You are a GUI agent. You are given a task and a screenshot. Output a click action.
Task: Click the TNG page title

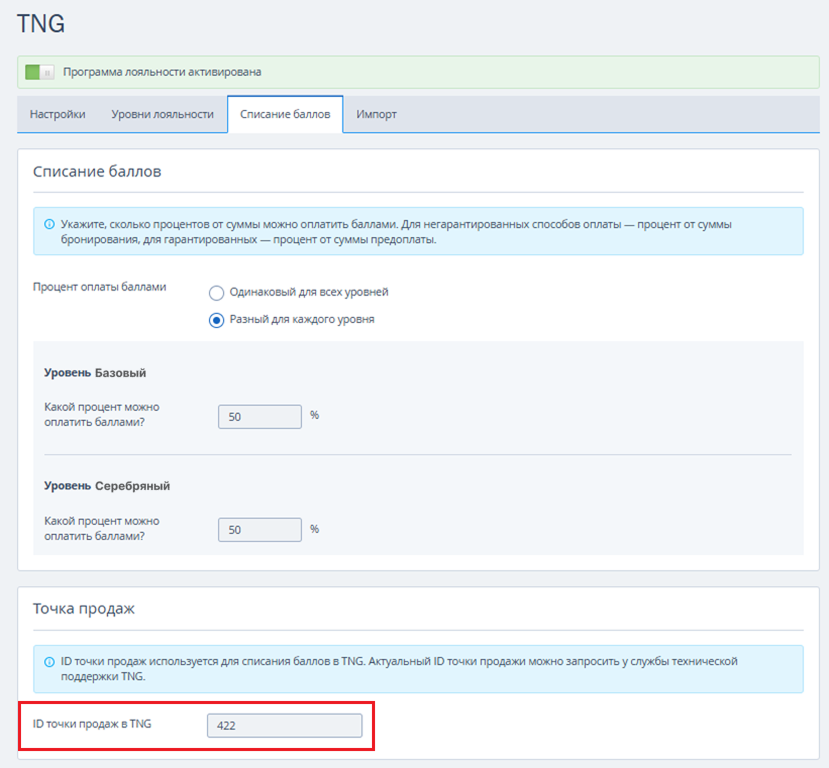point(41,24)
